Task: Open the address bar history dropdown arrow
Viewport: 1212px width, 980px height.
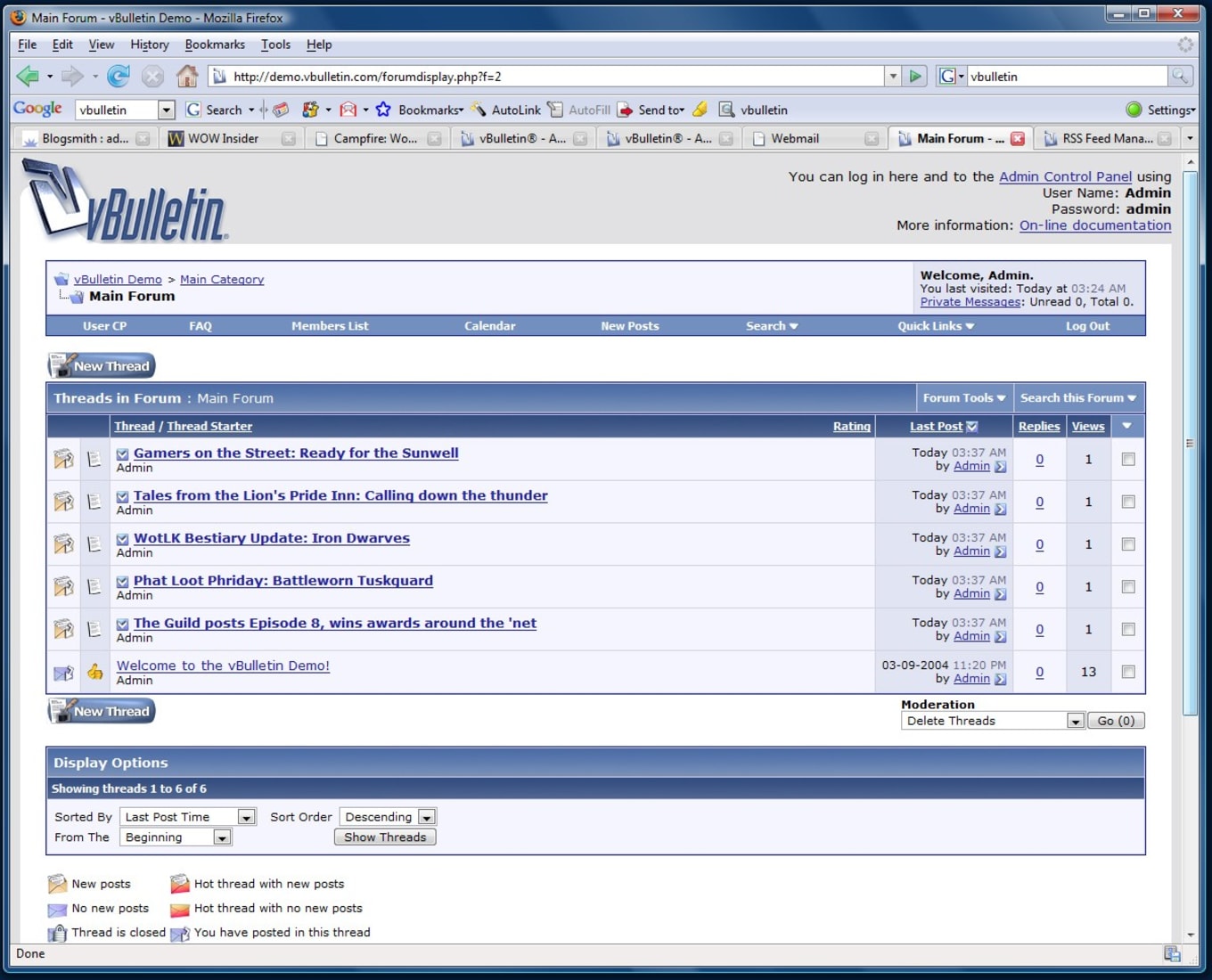Action: 893,77
